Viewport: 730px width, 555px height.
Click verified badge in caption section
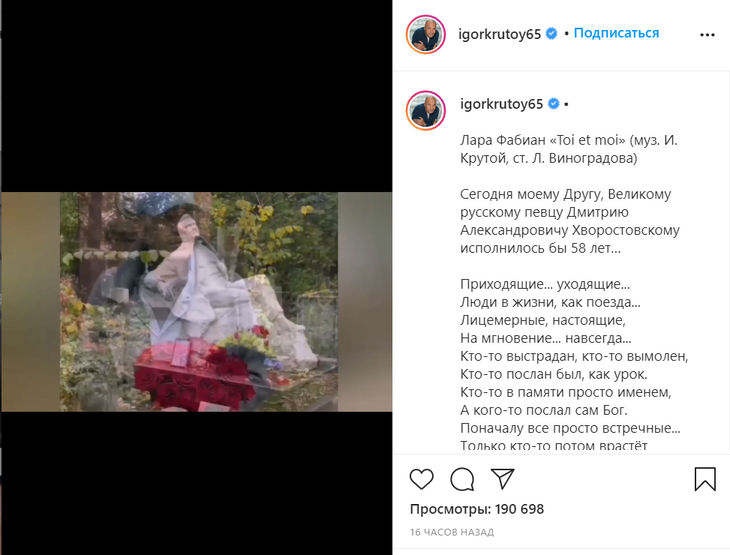coord(554,103)
